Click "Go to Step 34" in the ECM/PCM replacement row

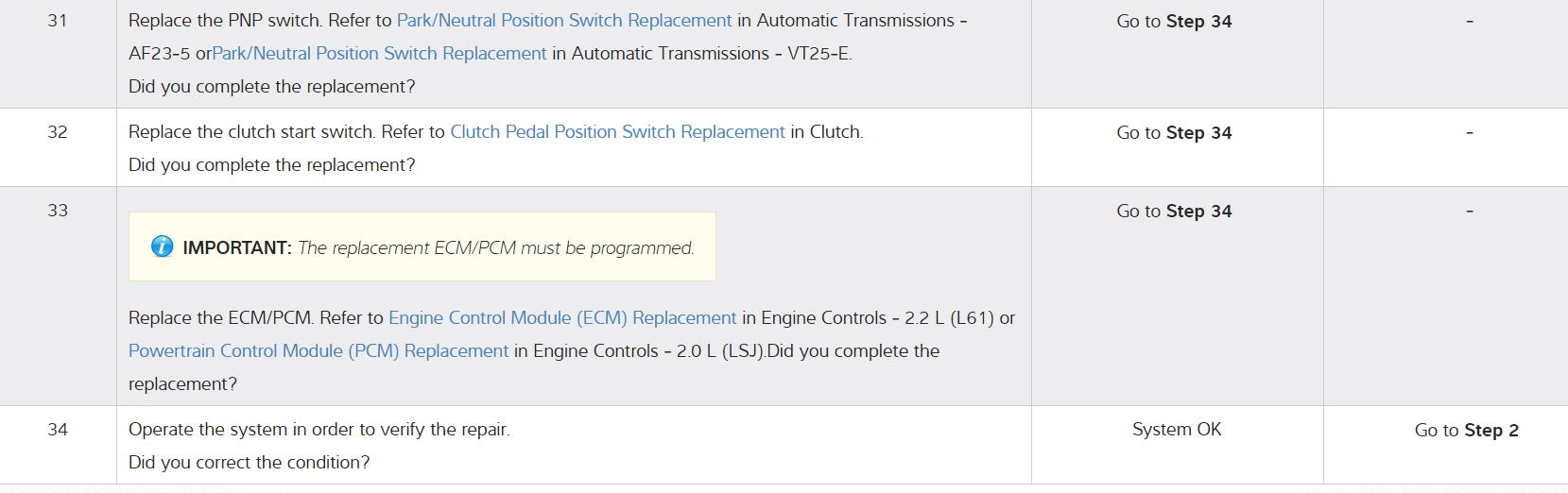[x=1174, y=212]
